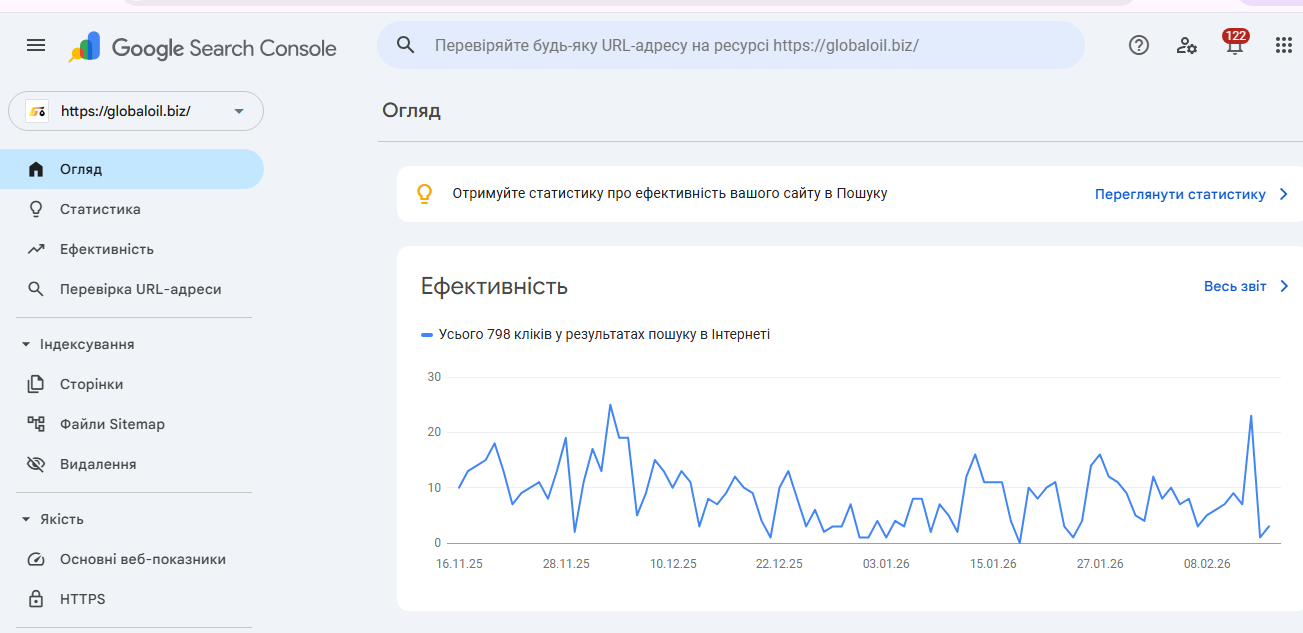1303x633 pixels.
Task: Open Основні веб-показники report
Action: point(142,559)
